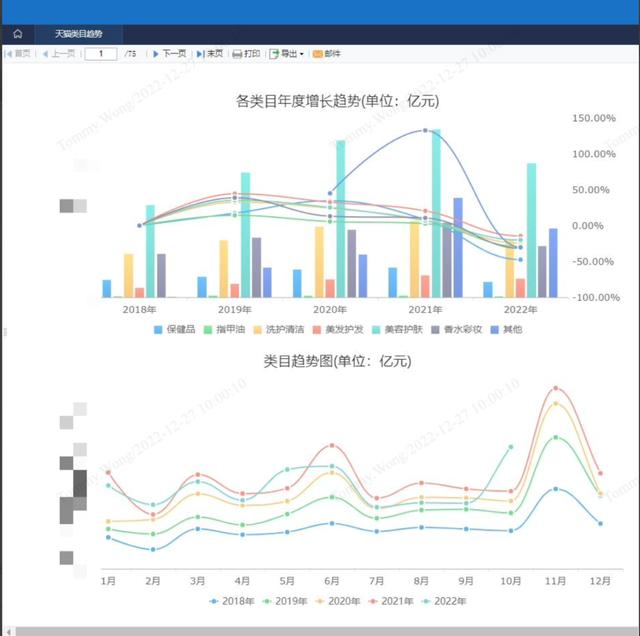Toggle 2020年 line in trend legend

338,601
